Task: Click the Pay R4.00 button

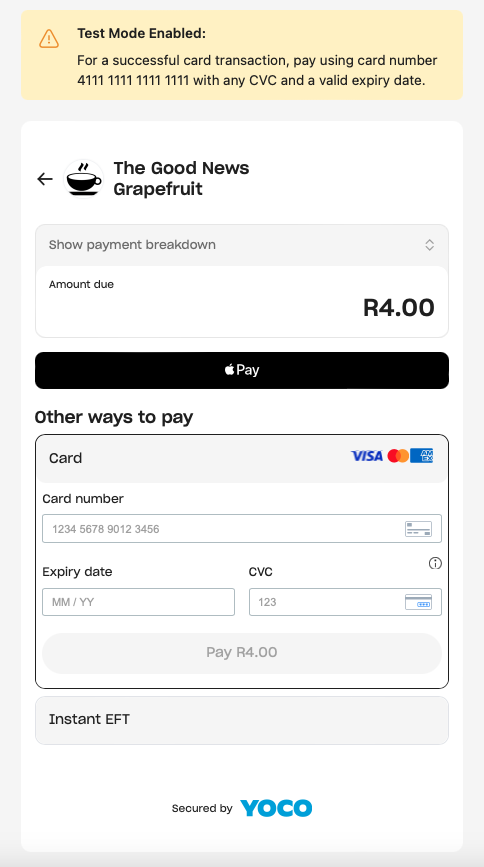Action: point(242,652)
